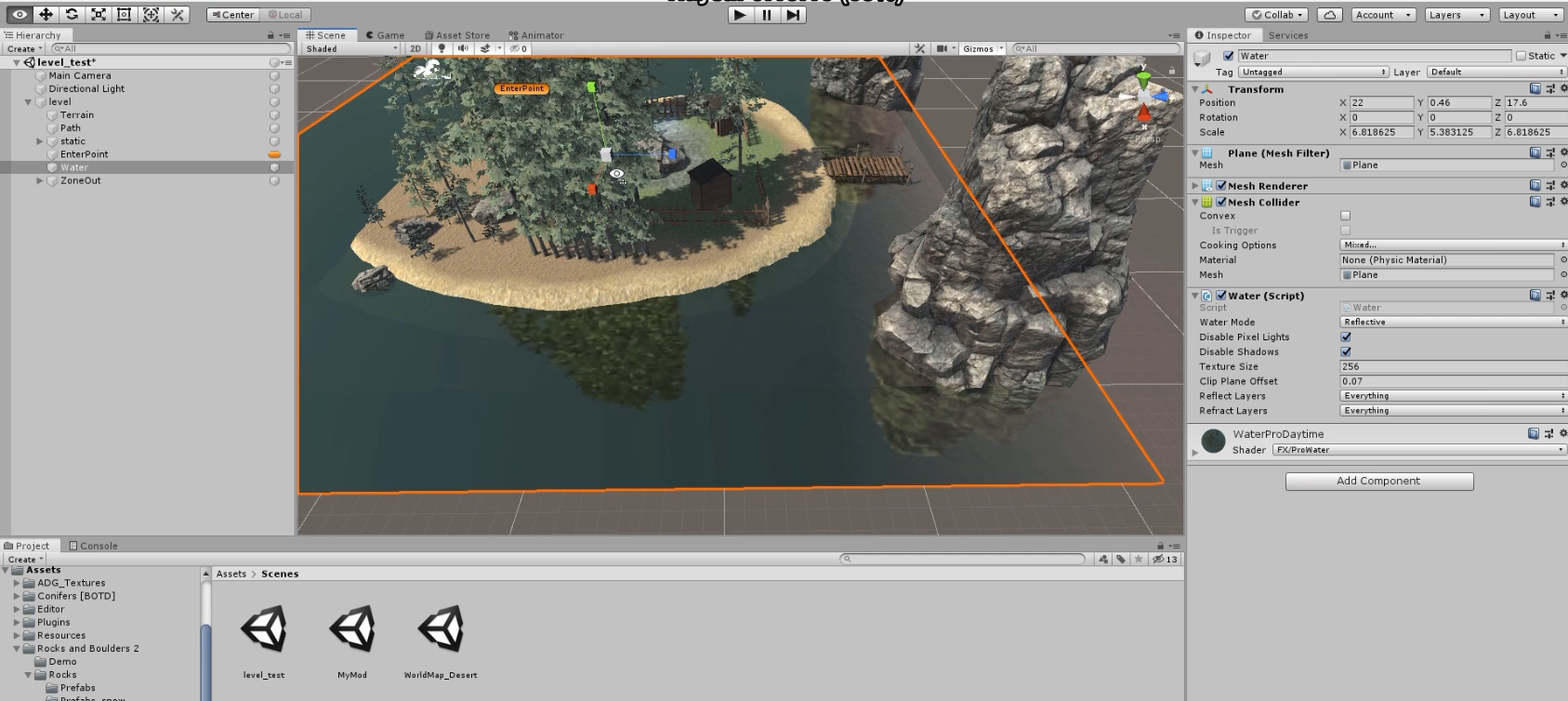Toggle hidden objects count icon in Scene view
The height and width of the screenshot is (701, 1568).
519,48
